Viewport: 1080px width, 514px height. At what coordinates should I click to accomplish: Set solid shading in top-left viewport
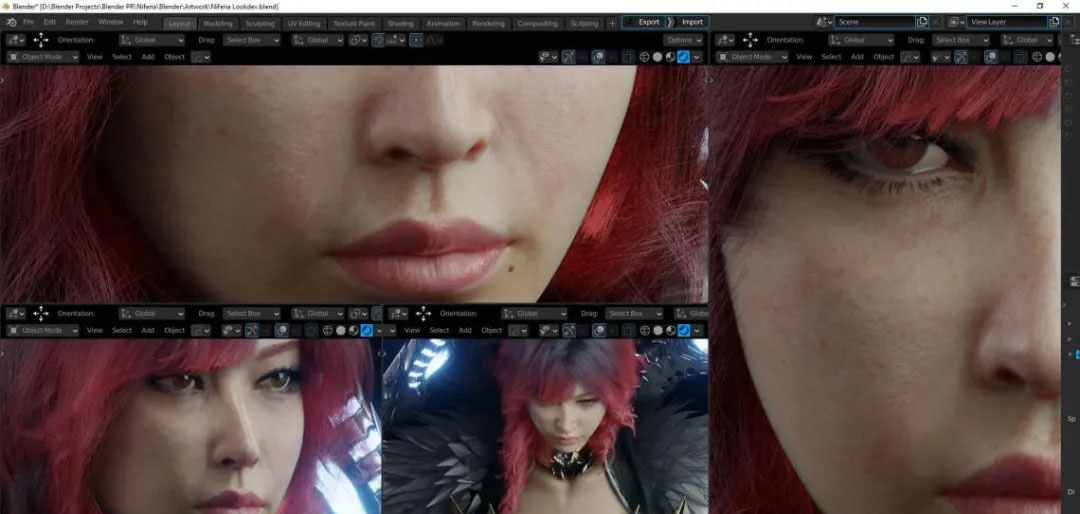click(657, 56)
